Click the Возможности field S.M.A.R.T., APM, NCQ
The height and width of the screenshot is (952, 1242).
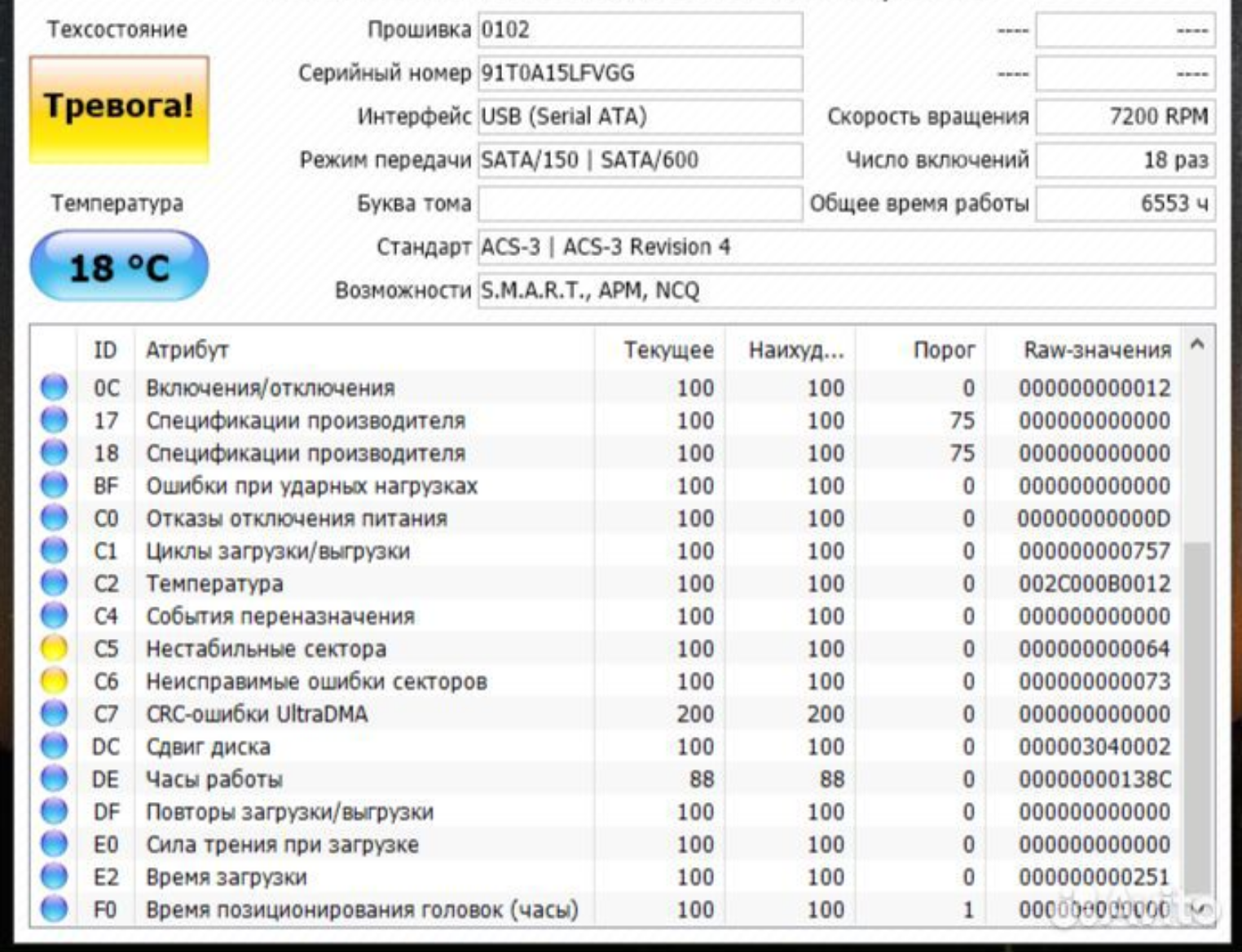click(846, 290)
